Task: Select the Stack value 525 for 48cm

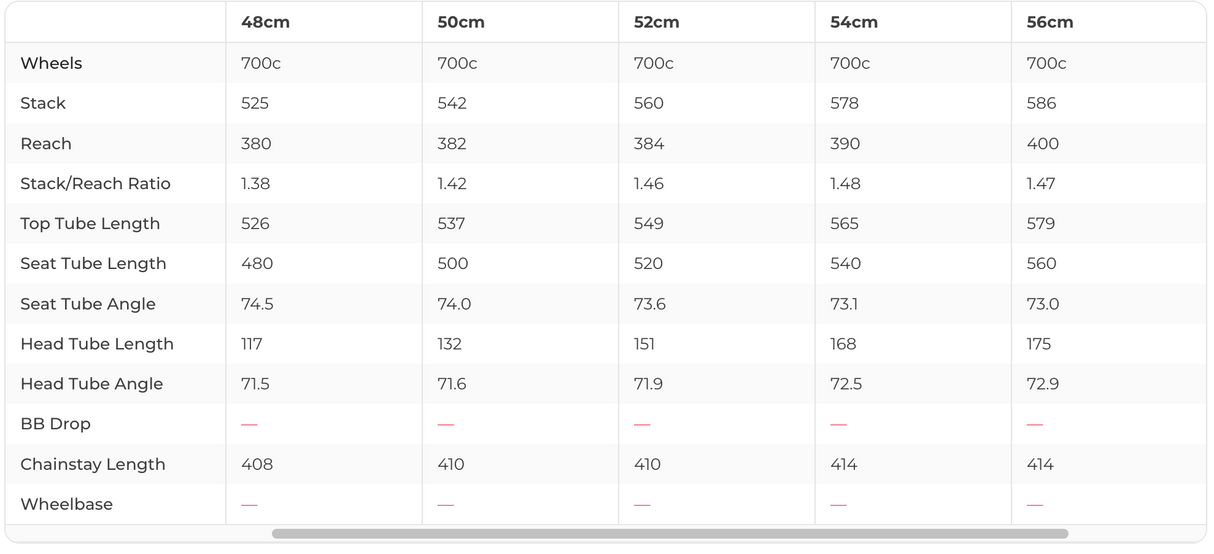Action: [x=255, y=103]
